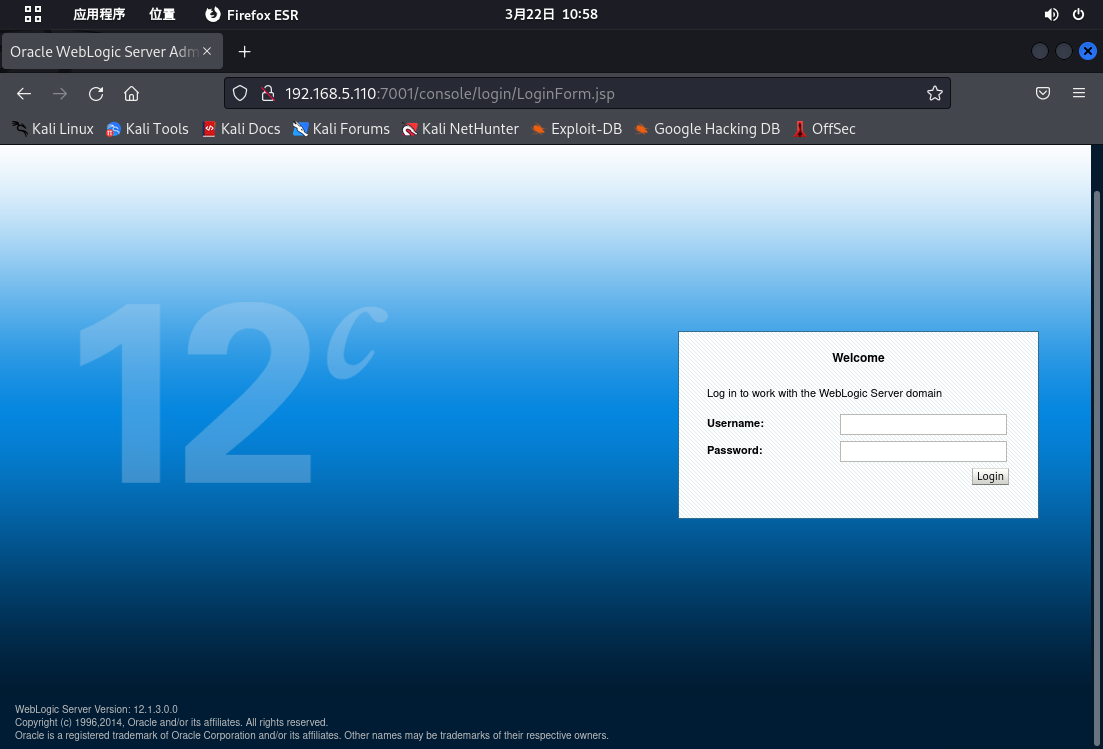Open the Kali Linux bookmark
Viewport: 1103px width, 749px height.
pyautogui.click(x=53, y=129)
